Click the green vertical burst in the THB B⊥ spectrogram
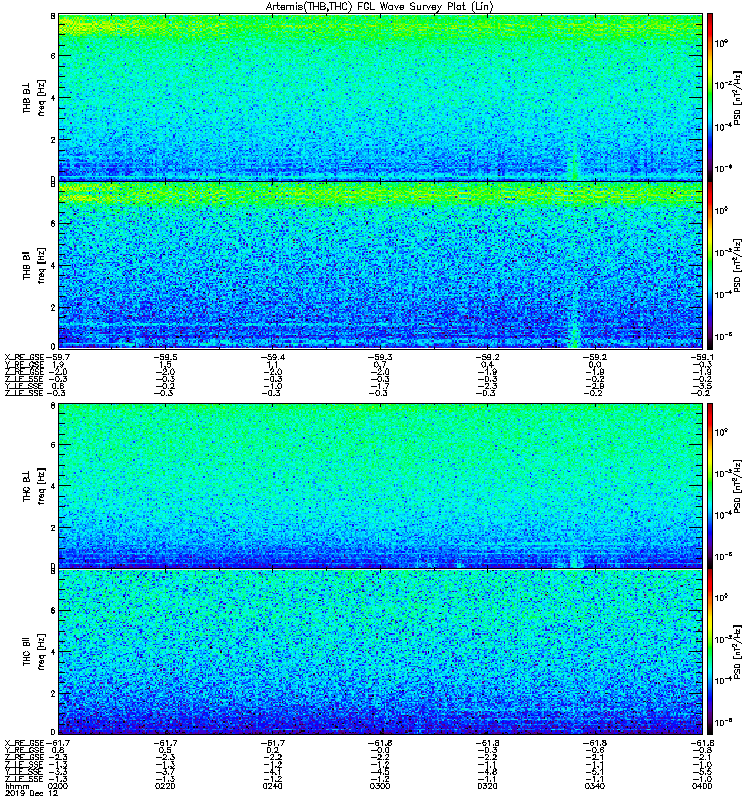The image size is (750, 800). (x=574, y=162)
